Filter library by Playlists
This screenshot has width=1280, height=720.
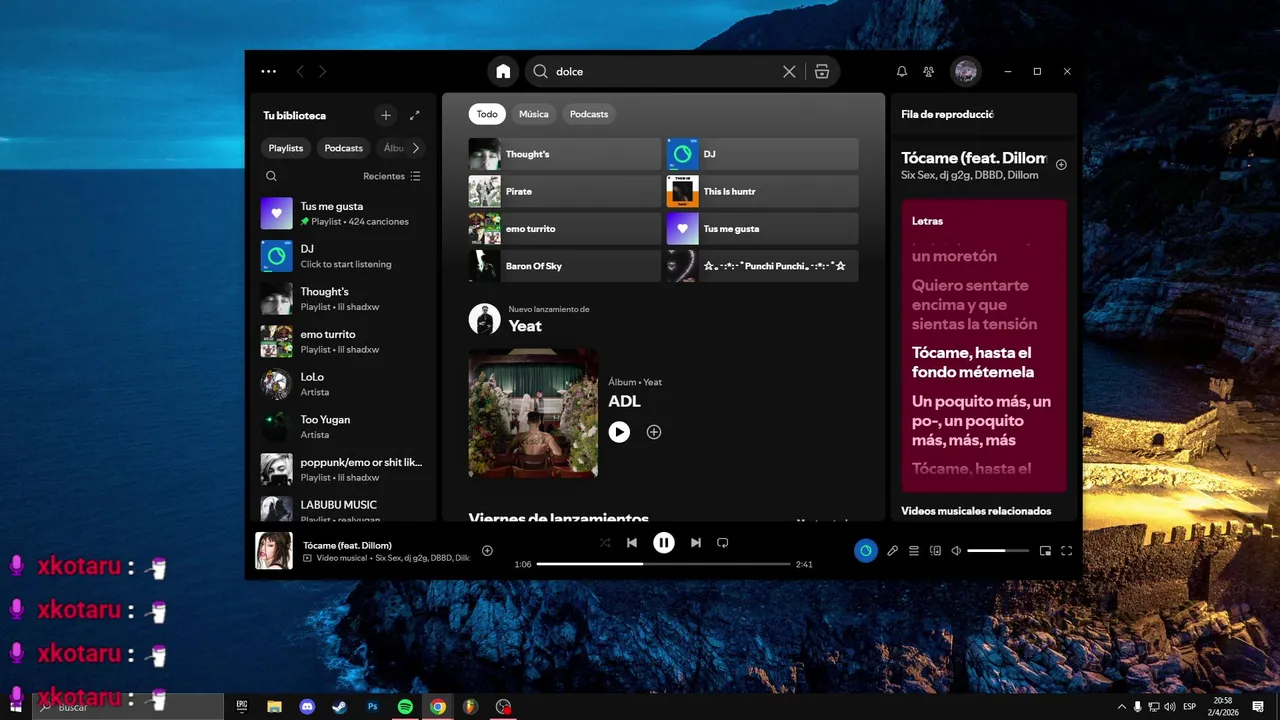[286, 148]
